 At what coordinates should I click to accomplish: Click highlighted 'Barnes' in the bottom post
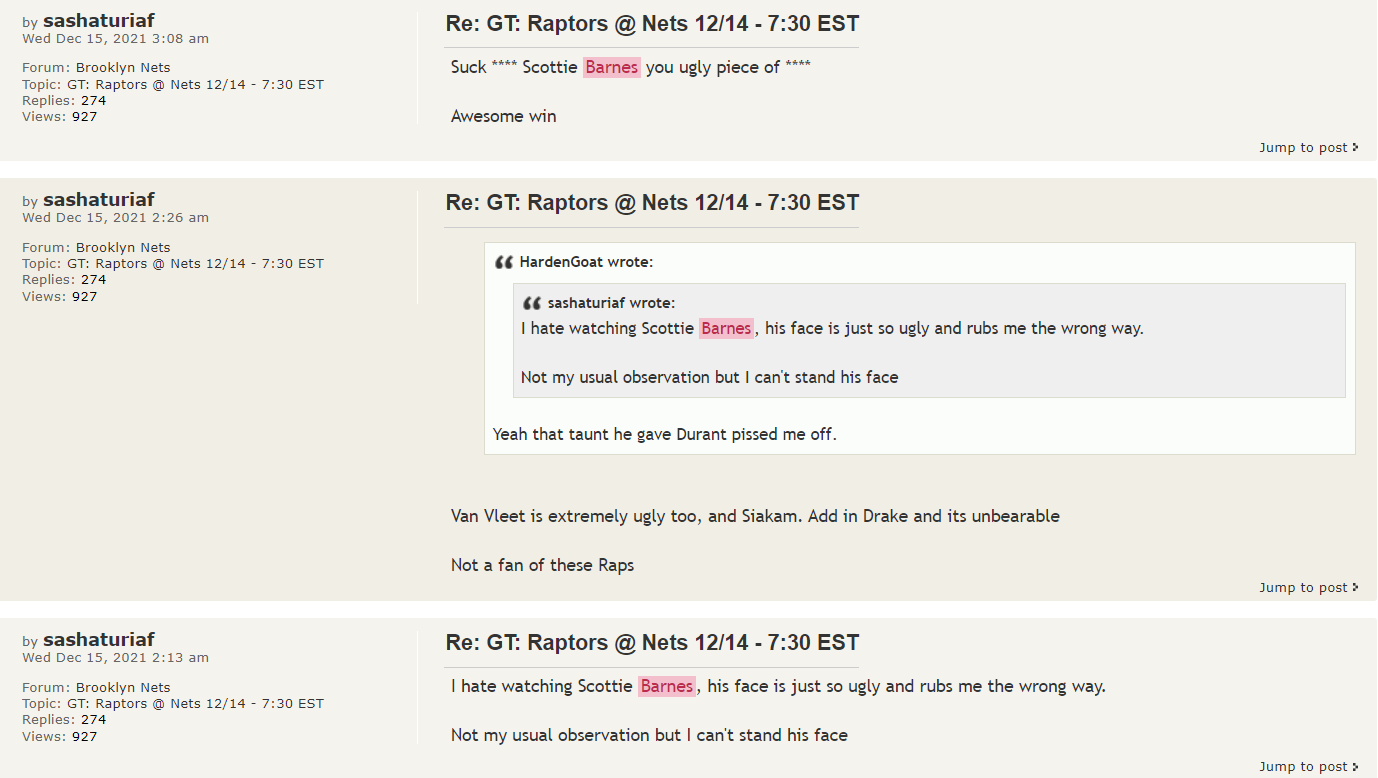667,686
